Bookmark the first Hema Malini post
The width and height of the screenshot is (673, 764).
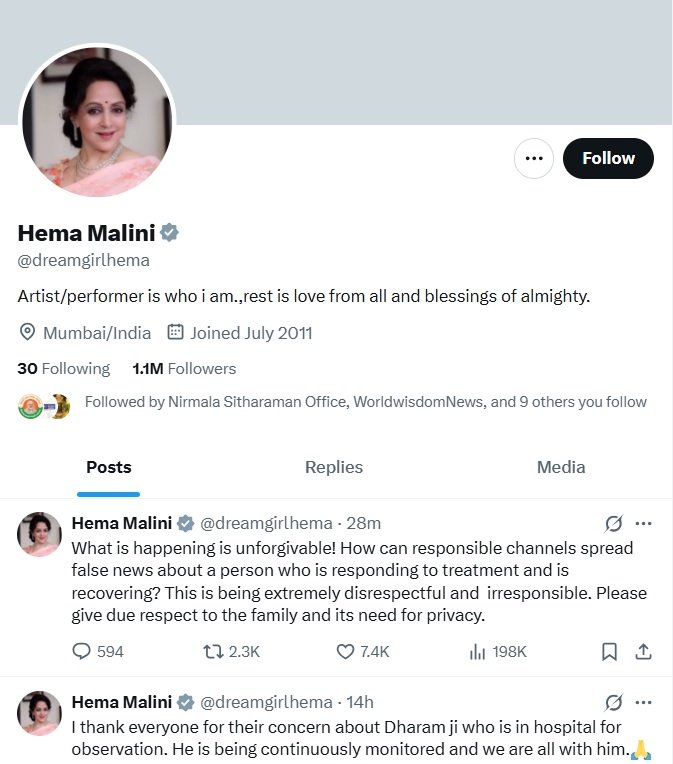609,651
